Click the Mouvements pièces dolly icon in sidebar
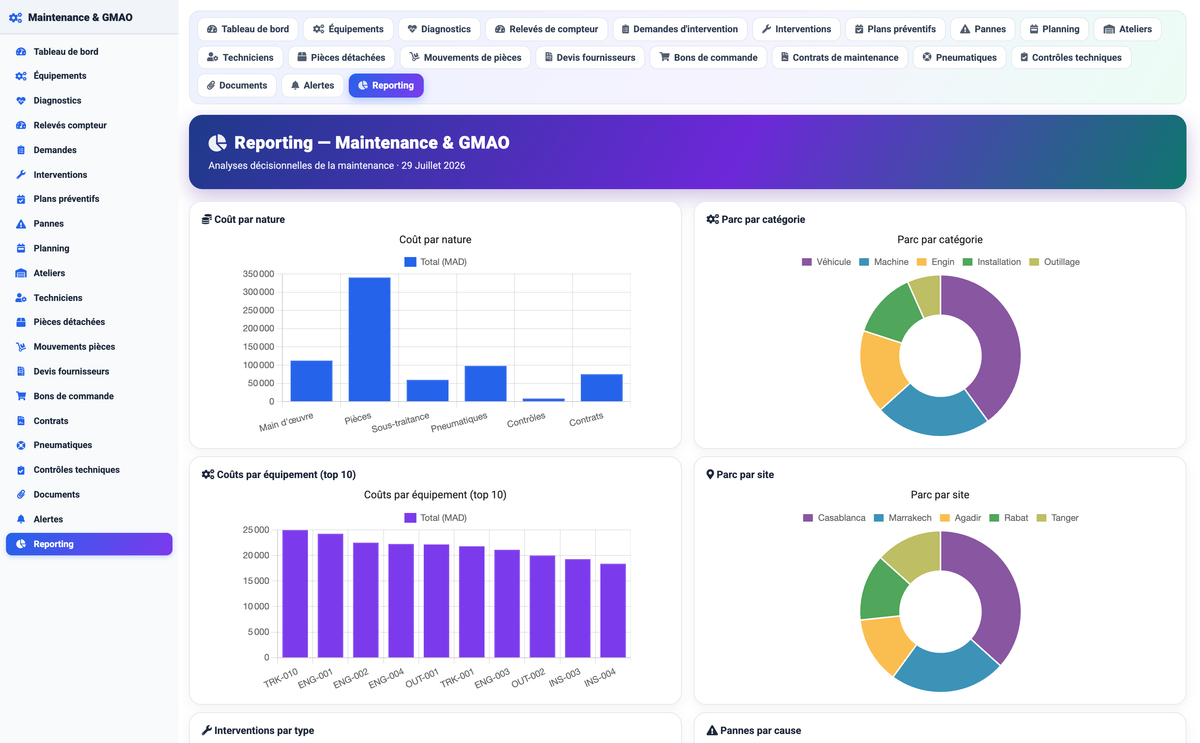1200x743 pixels. [21, 347]
